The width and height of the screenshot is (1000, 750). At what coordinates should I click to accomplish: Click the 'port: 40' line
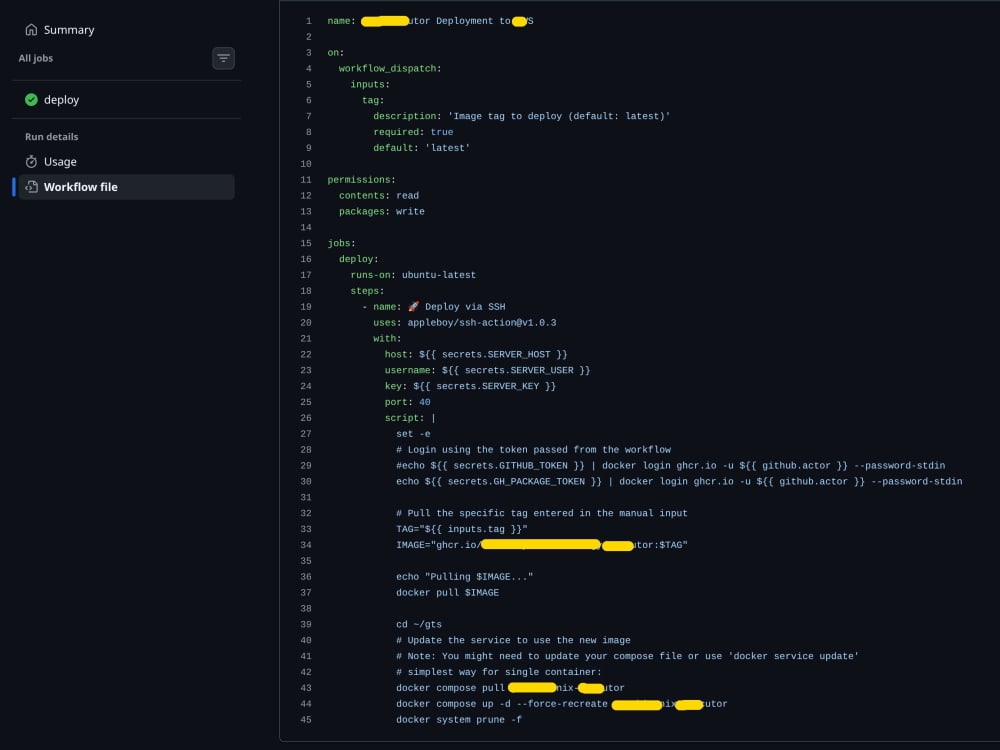[408, 402]
